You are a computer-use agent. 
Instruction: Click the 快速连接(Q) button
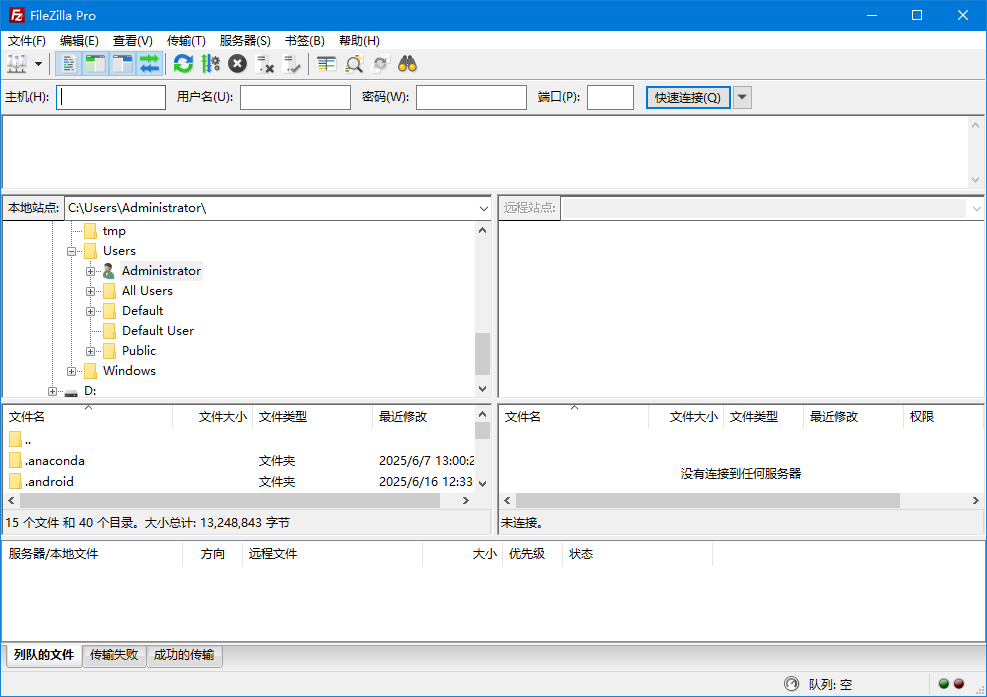(x=688, y=98)
